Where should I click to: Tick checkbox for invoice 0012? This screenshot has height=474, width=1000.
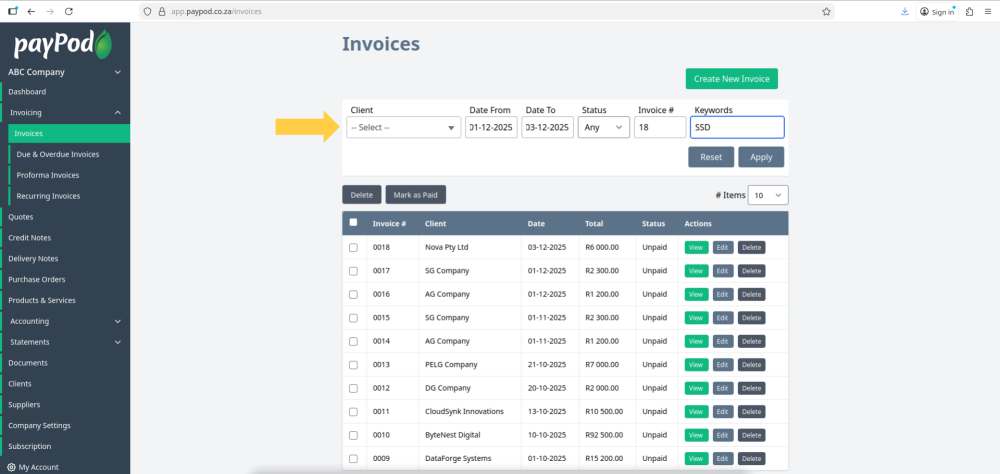353,389
